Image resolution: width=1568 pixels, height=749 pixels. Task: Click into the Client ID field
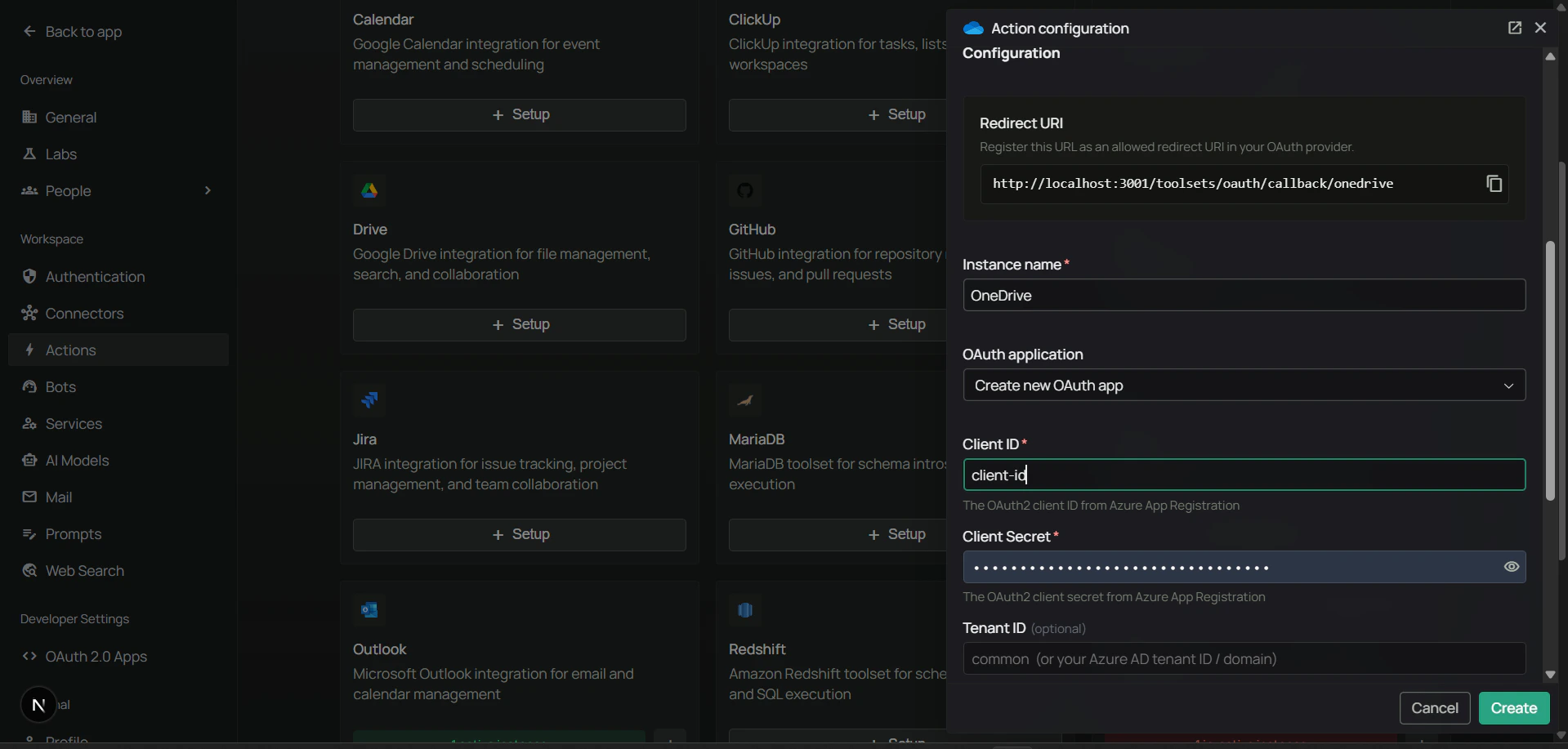tap(1244, 475)
